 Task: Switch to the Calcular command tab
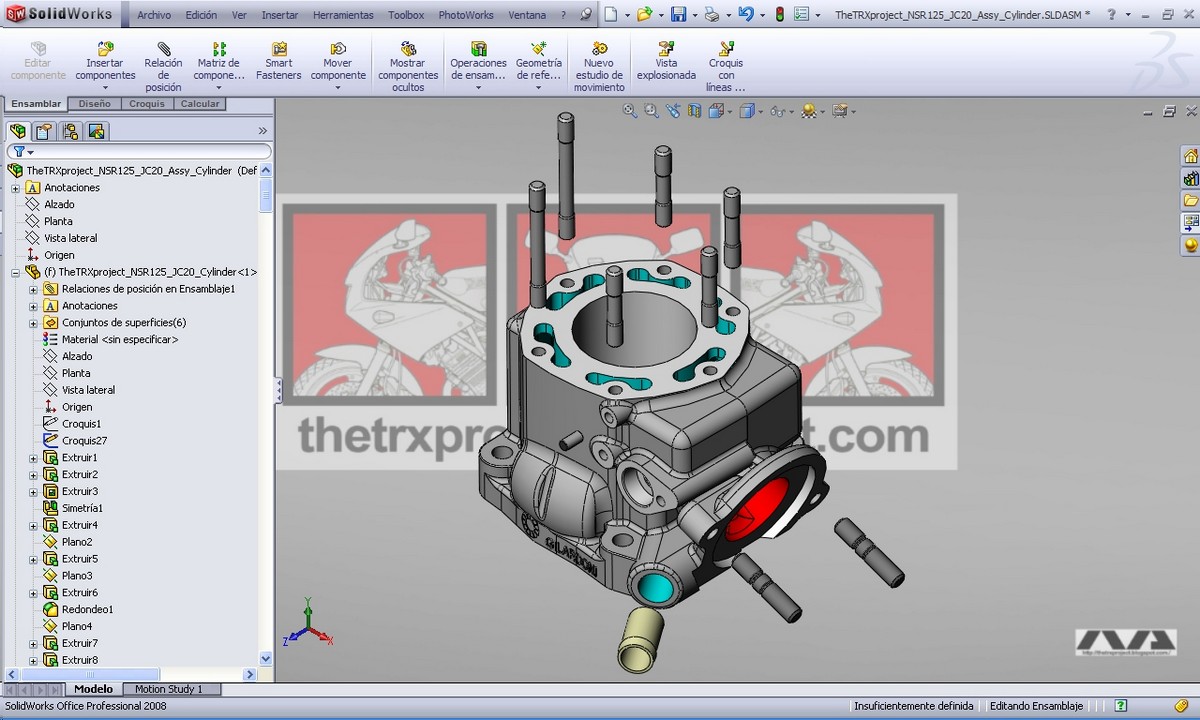coord(200,104)
